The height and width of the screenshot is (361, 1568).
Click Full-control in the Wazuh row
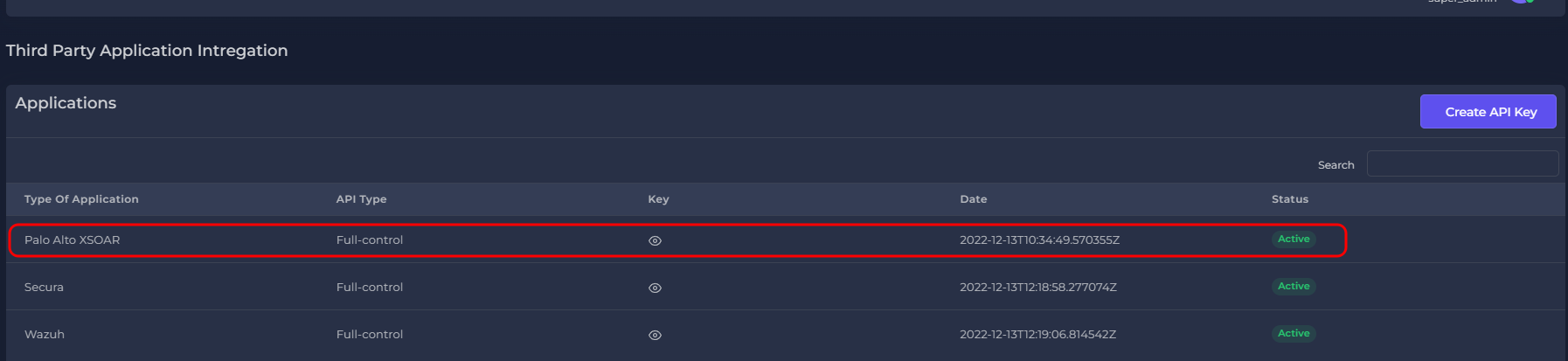(x=369, y=335)
